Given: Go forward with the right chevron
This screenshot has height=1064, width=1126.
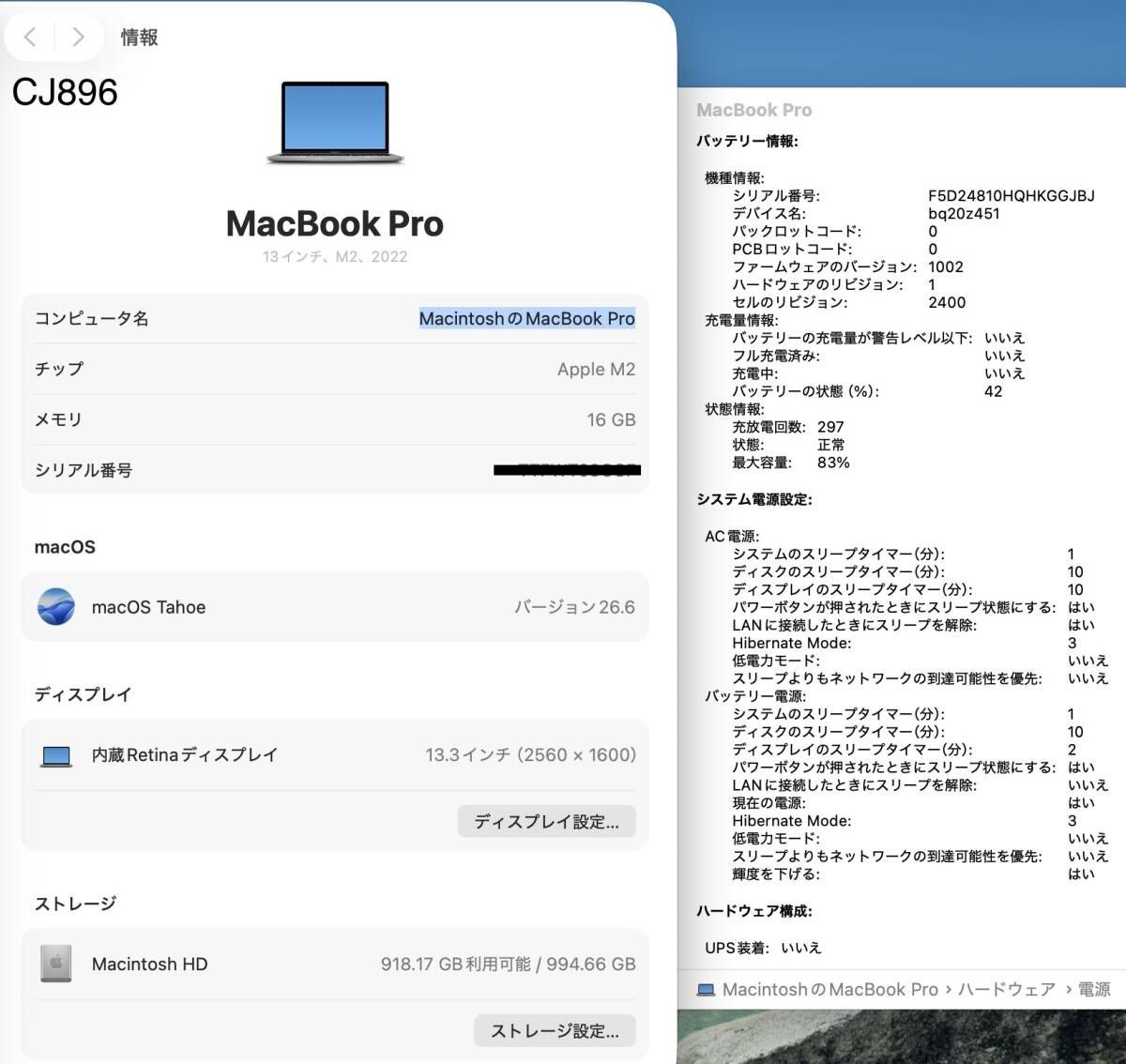Looking at the screenshot, I should tap(79, 37).
